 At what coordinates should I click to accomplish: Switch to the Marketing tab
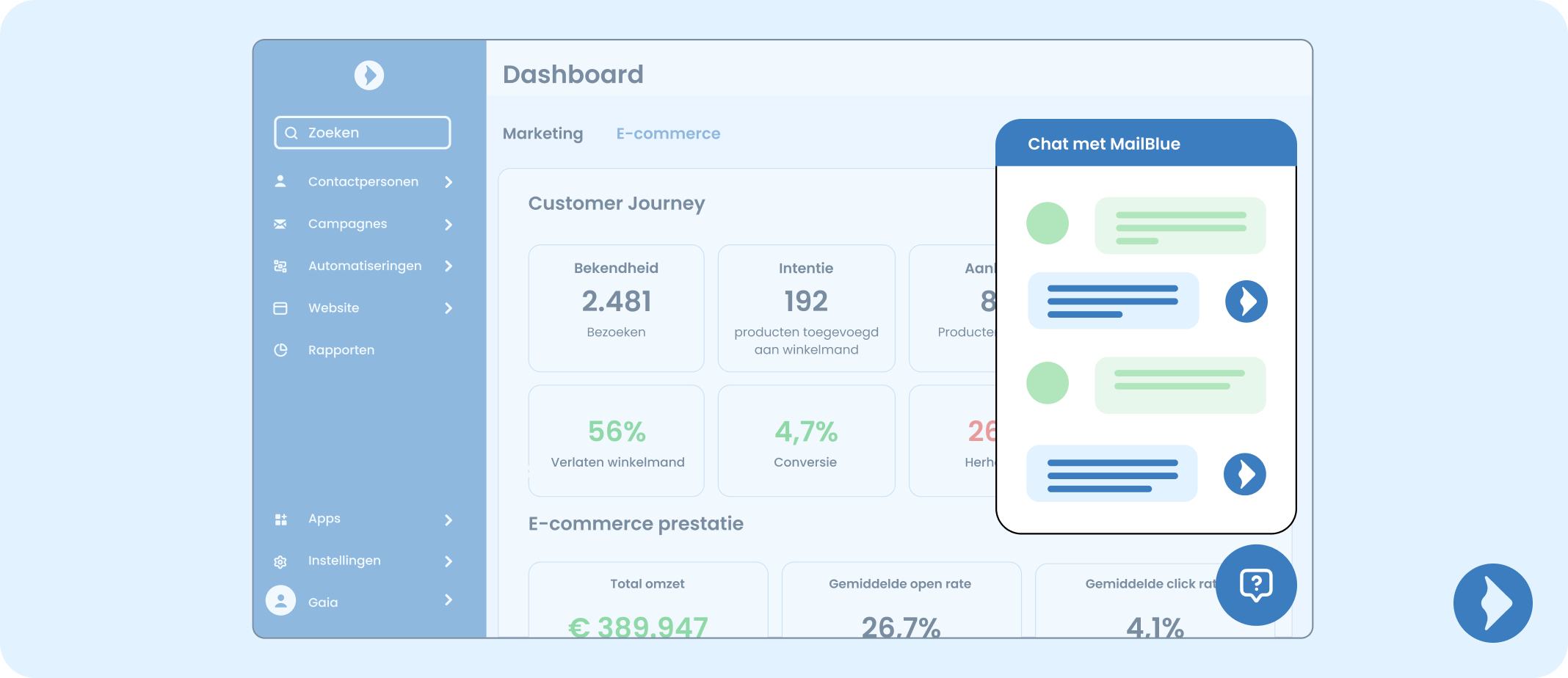[x=542, y=134]
